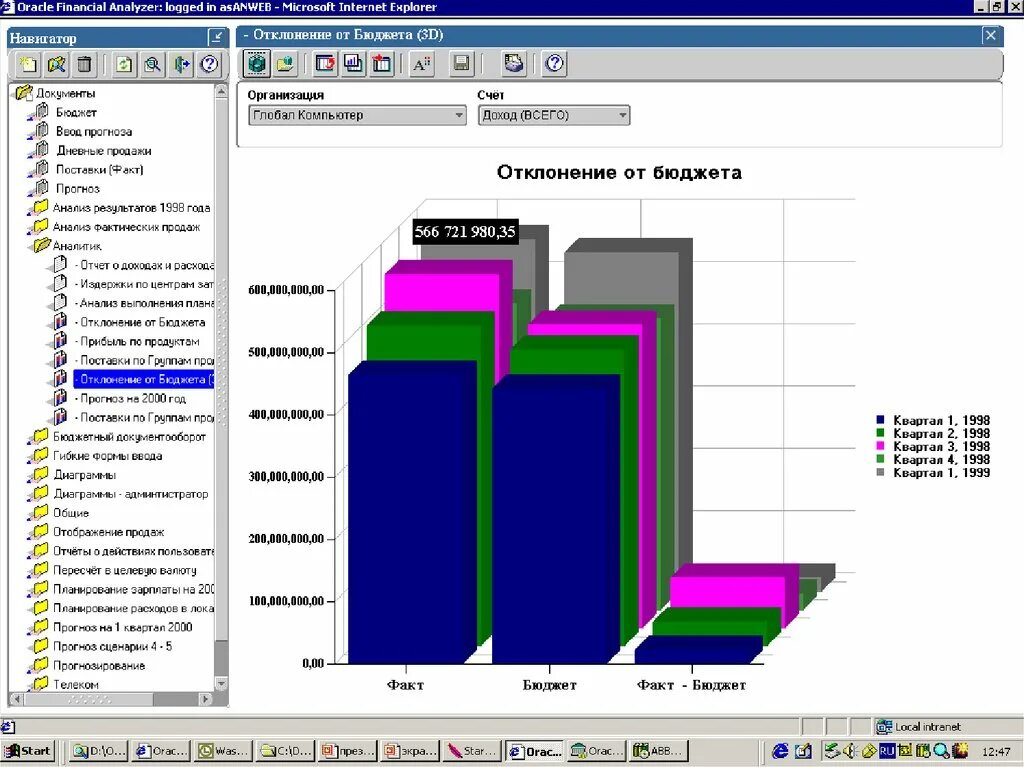Click the RU language indicator in system tray
This screenshot has width=1024, height=767.
click(x=886, y=751)
